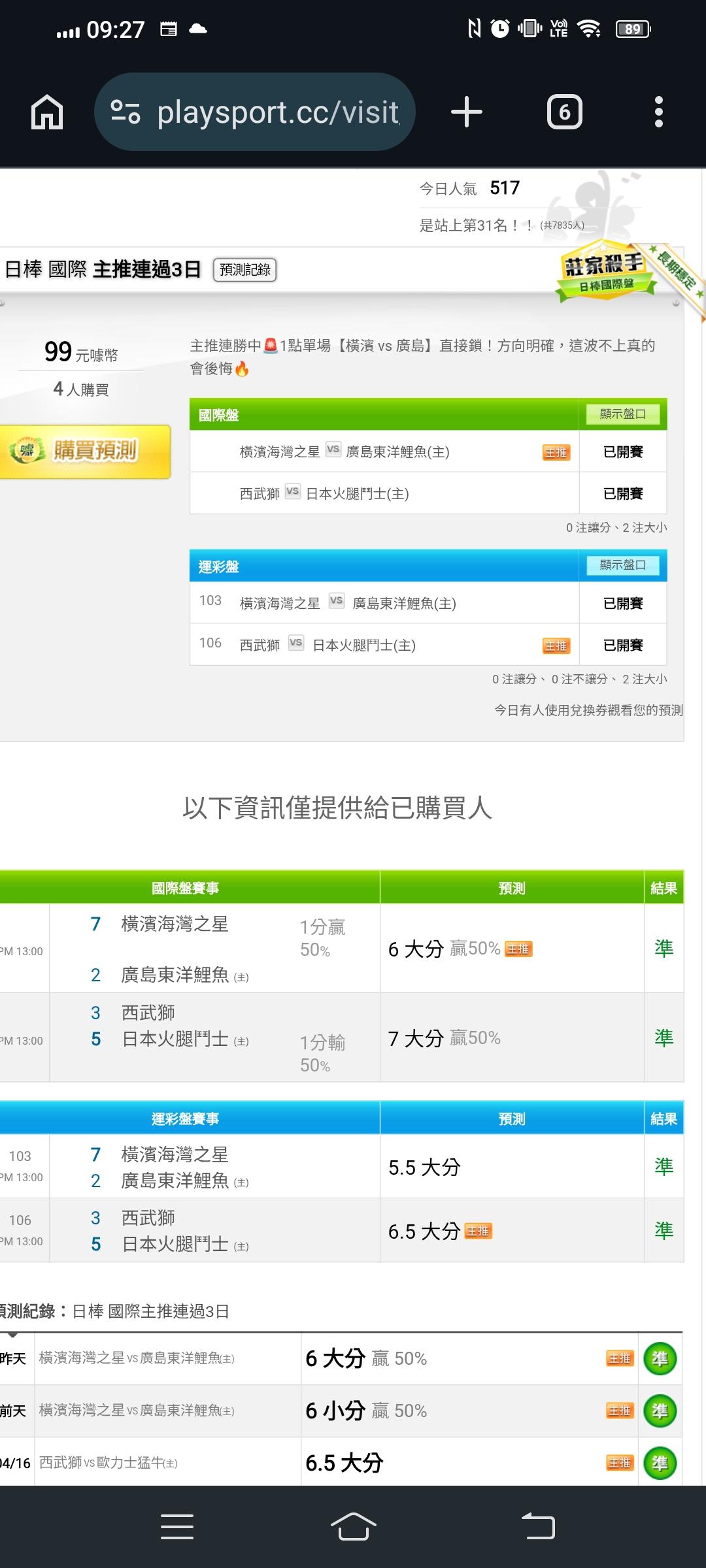The image size is (706, 1568).
Task: Tap 今日人氣 517 counter
Action: click(469, 188)
